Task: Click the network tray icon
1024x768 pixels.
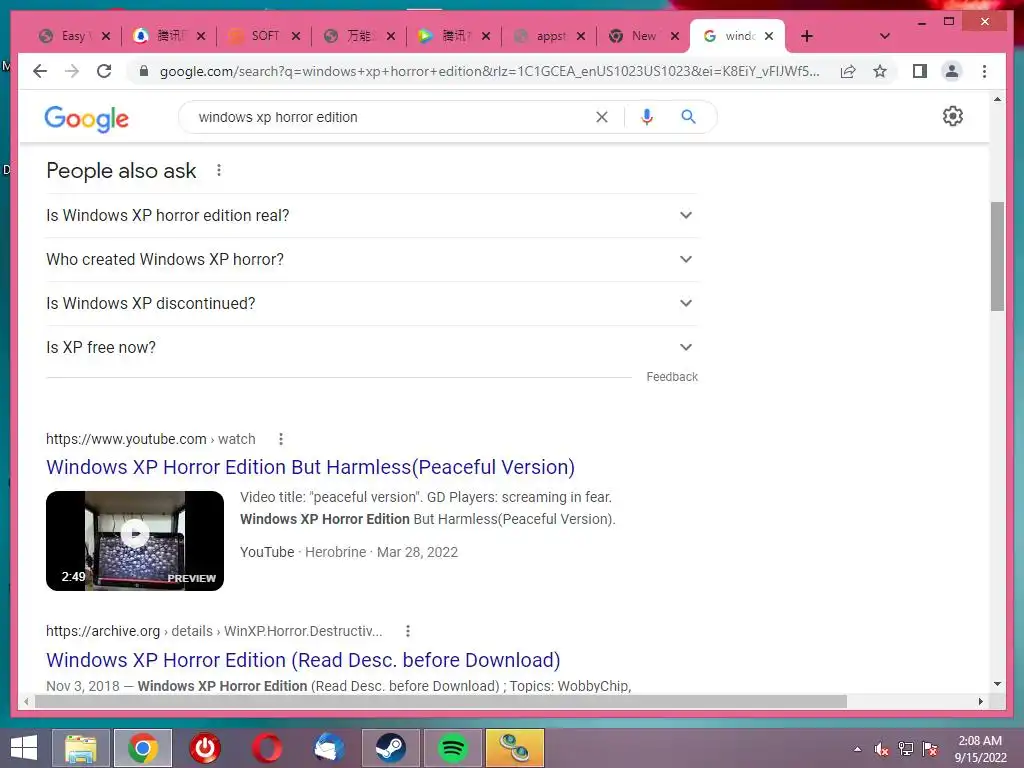Action: coord(906,749)
